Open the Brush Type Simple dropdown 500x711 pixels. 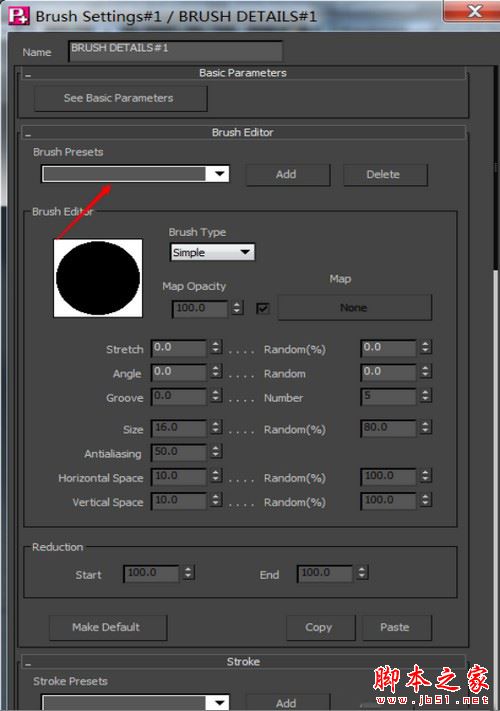pyautogui.click(x=213, y=252)
